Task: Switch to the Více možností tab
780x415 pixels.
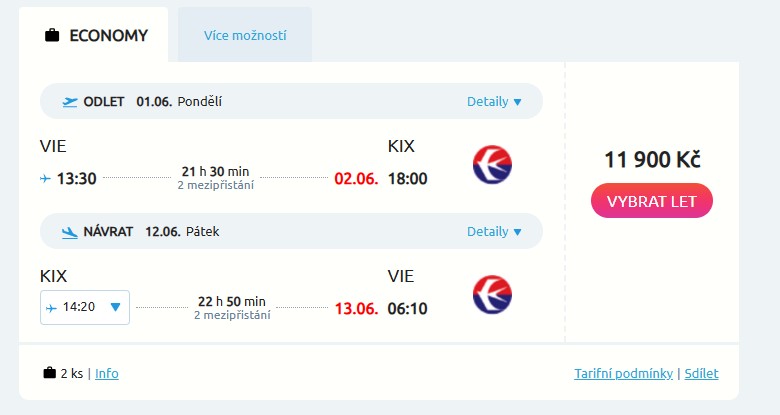Action: pos(245,36)
